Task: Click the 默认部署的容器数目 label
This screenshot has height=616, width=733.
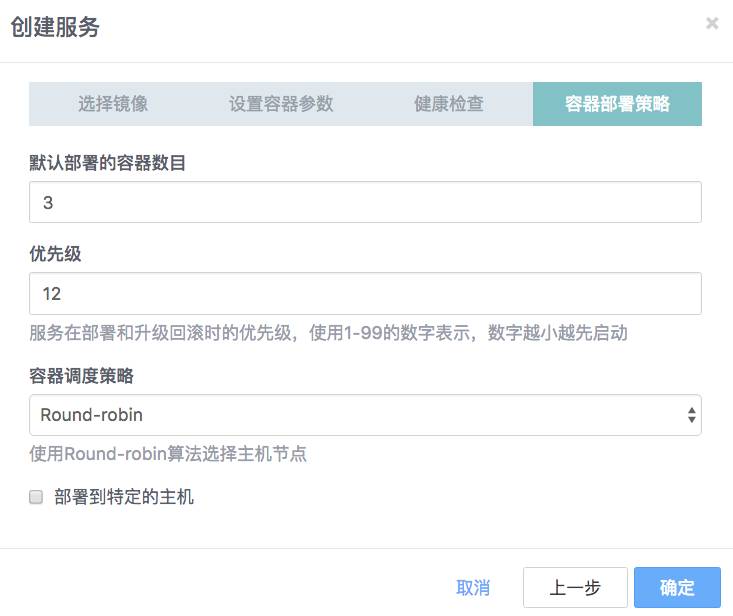Action: pos(108,163)
